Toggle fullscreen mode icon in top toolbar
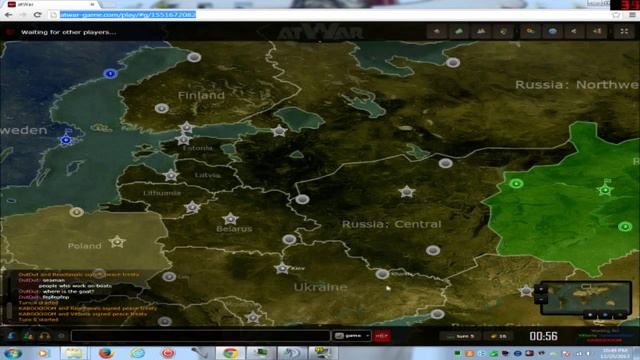Image resolution: width=640 pixels, height=360 pixels. point(624,31)
